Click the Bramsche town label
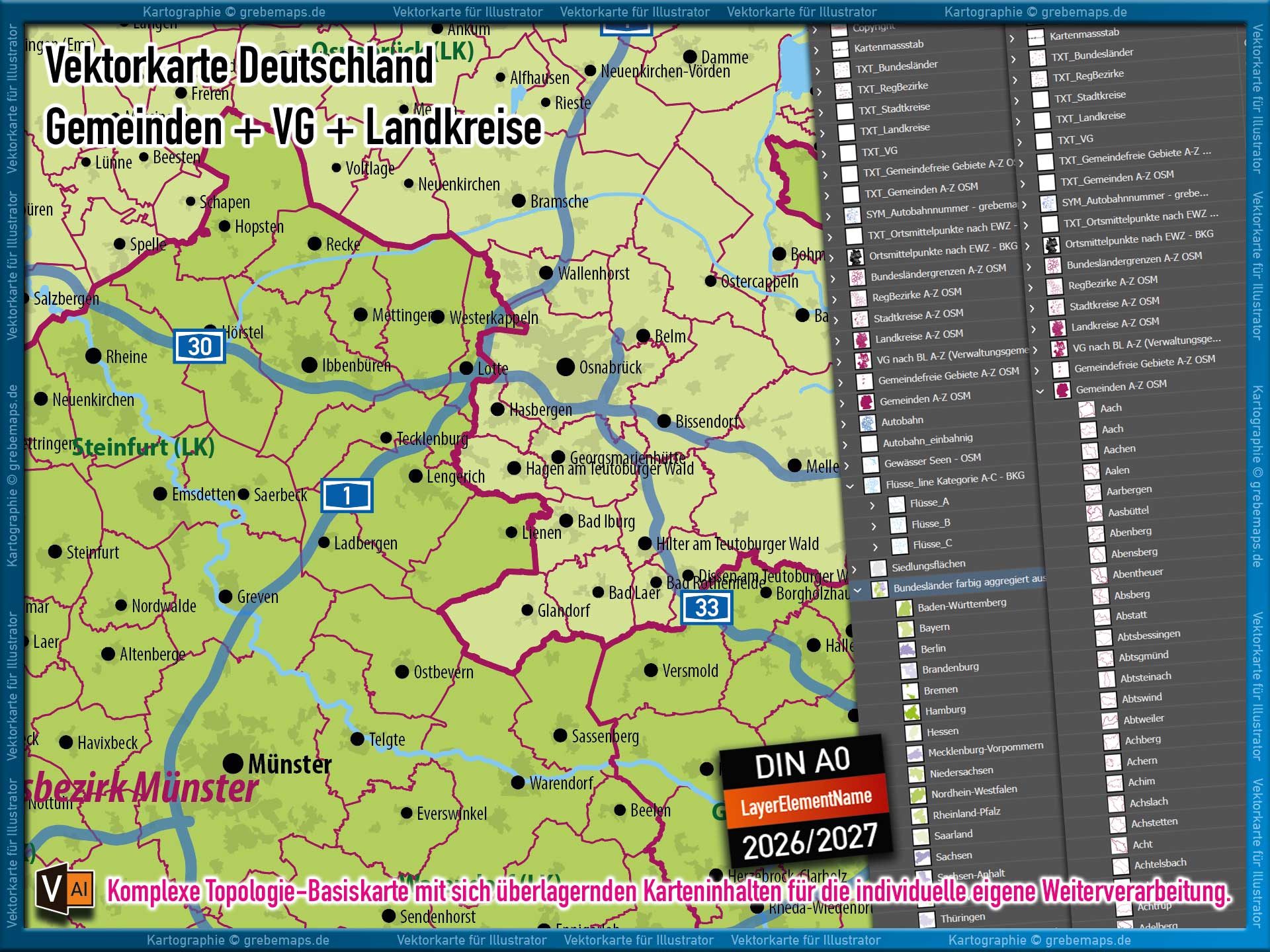 560,201
